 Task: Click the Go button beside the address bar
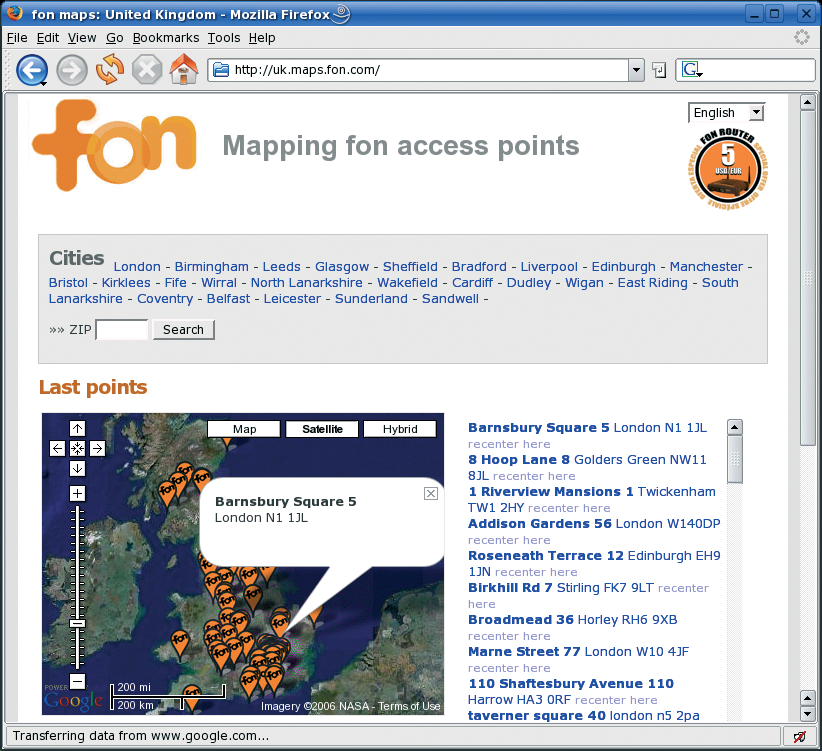coord(659,70)
